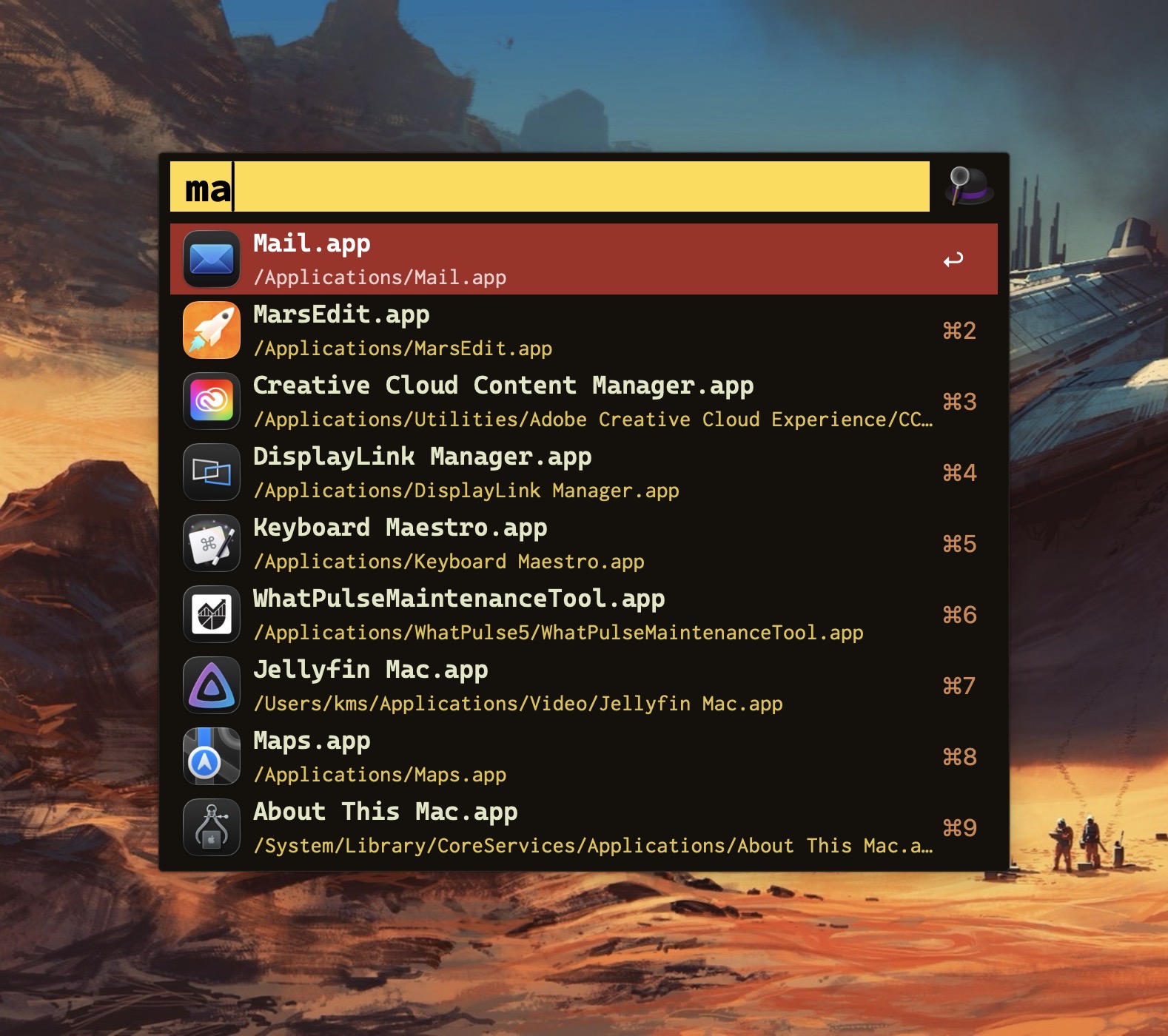Click the /Users/kms/Applications/Video path text
This screenshot has width=1168, height=1036.
click(518, 704)
